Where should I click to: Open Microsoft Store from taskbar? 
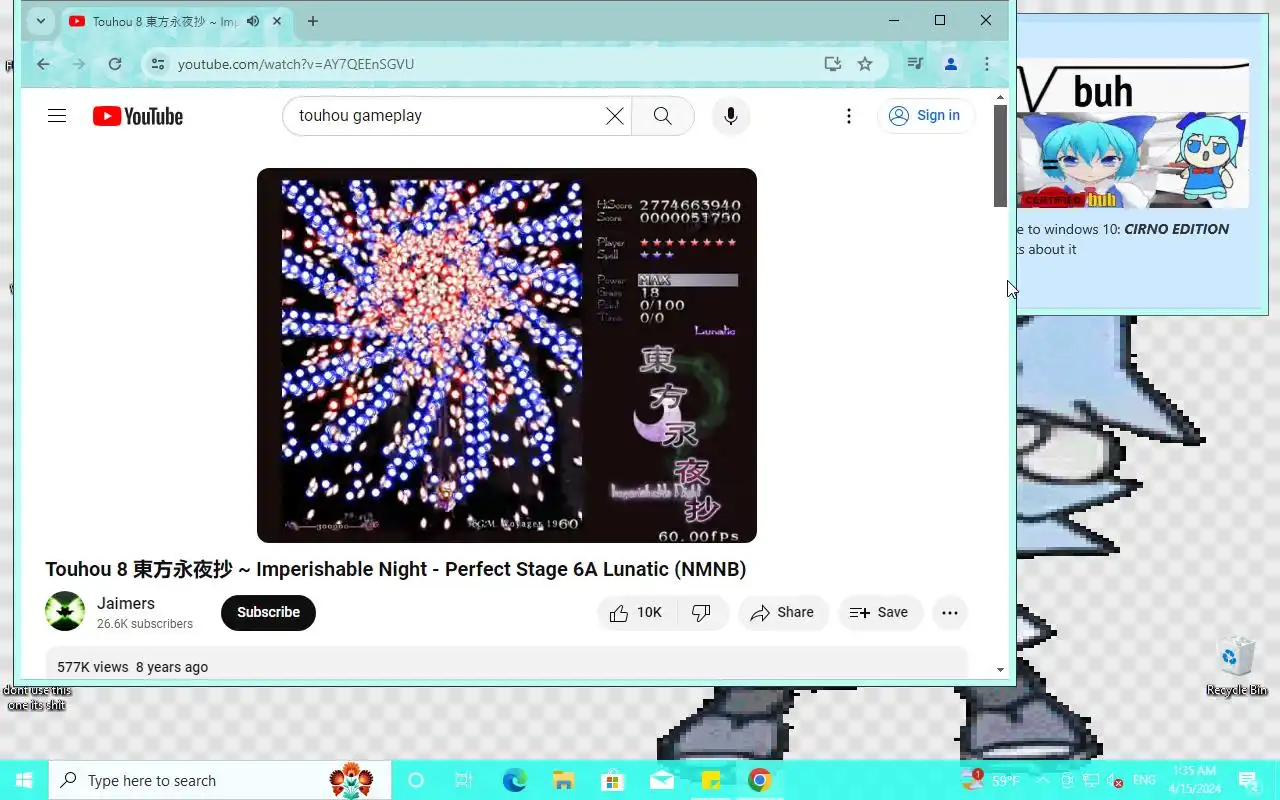(613, 780)
